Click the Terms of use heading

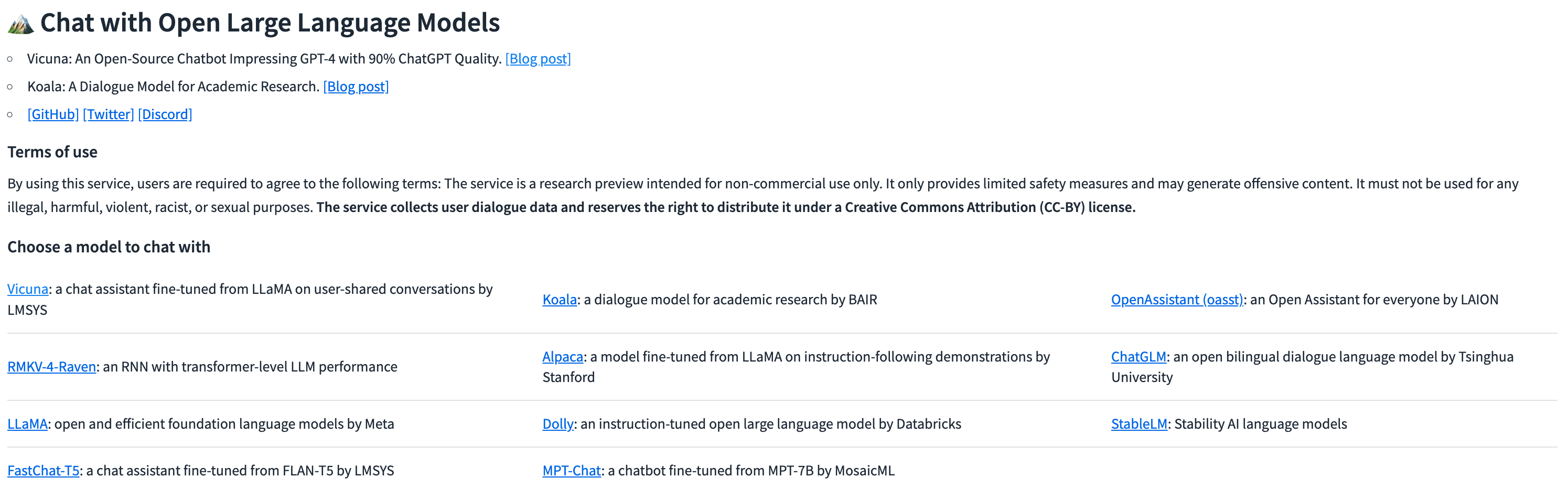52,152
